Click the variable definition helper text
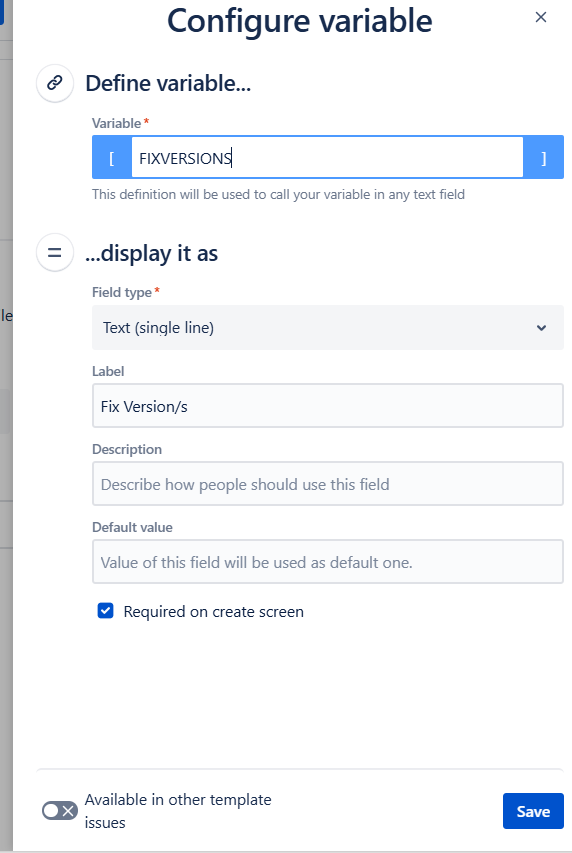 tap(278, 195)
